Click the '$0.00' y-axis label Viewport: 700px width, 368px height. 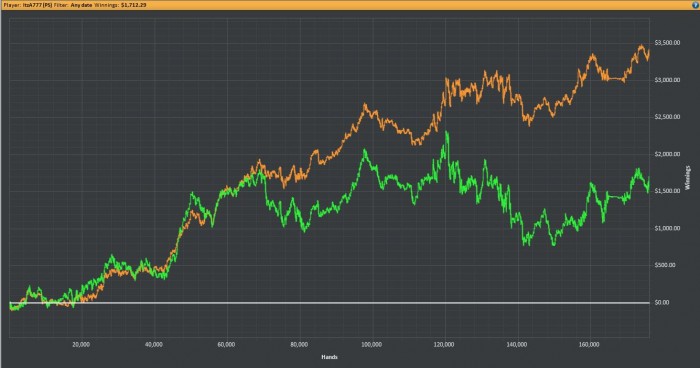pos(662,302)
